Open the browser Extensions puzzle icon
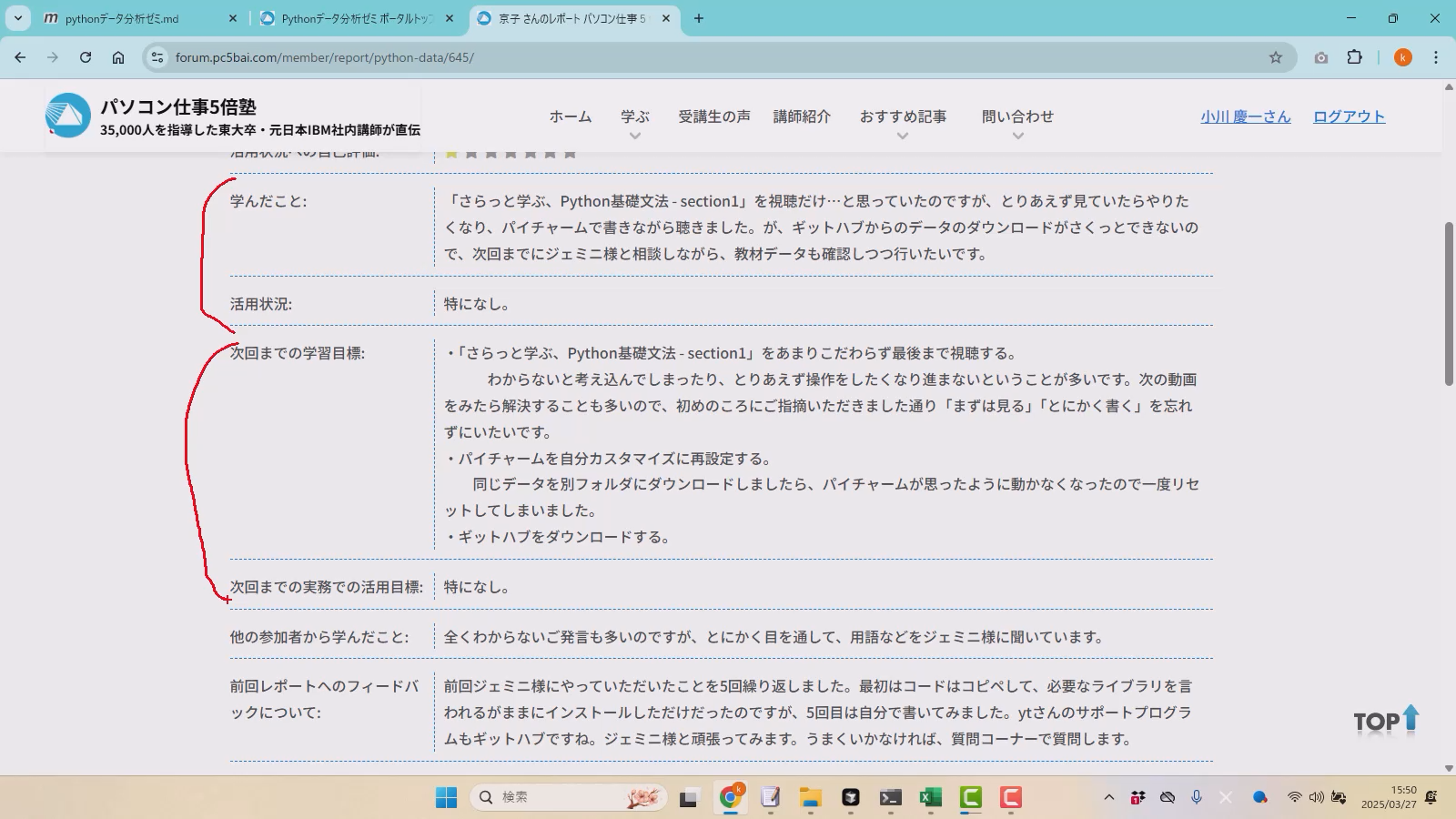The image size is (1456, 819). [1354, 57]
